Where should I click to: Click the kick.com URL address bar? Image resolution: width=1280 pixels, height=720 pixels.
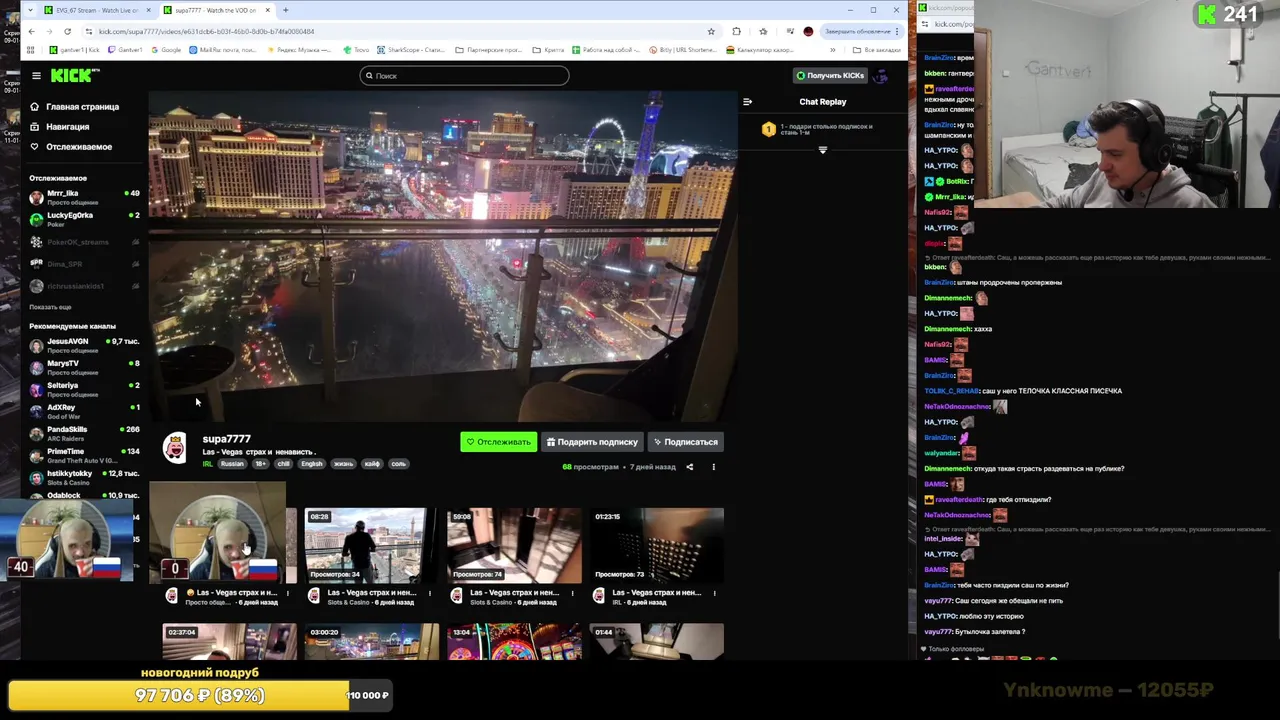click(x=400, y=31)
